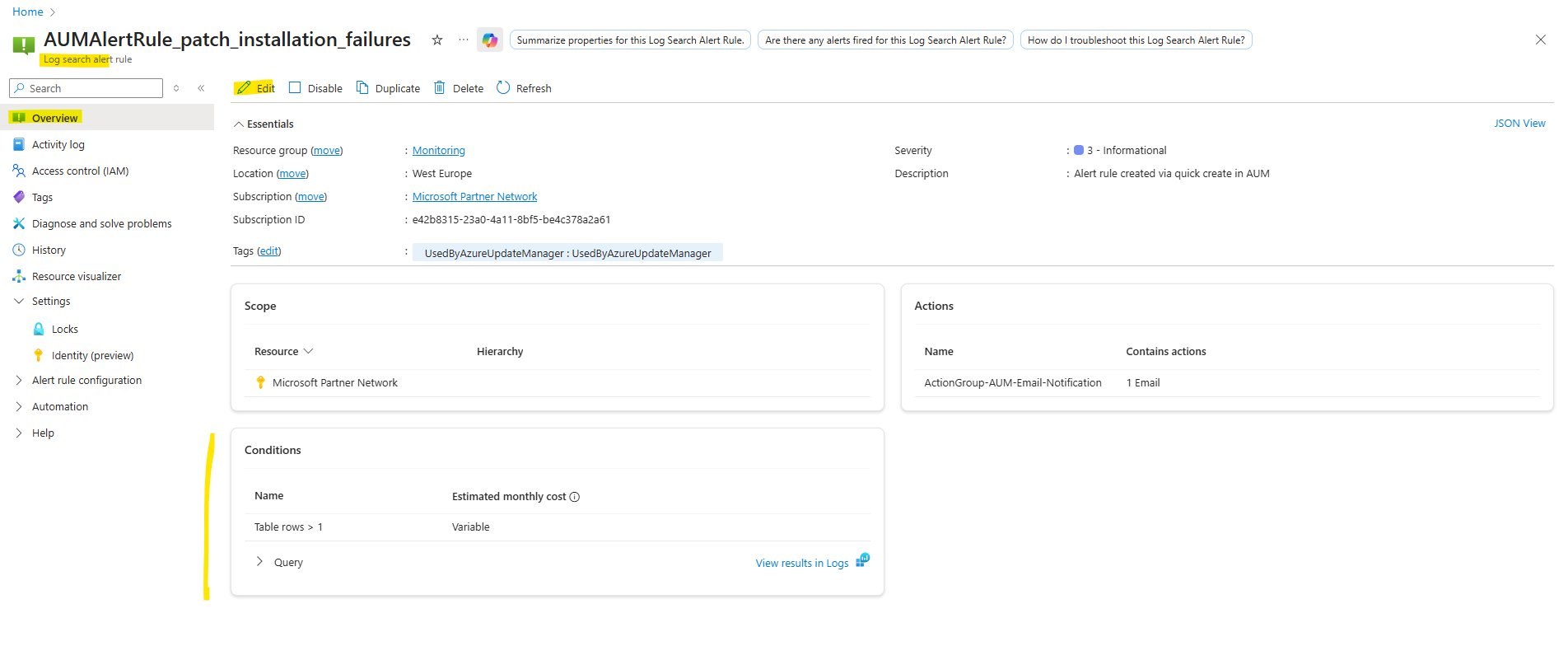Click the Activity log icon
Image resolution: width=1568 pixels, height=646 pixels.
coord(19,144)
